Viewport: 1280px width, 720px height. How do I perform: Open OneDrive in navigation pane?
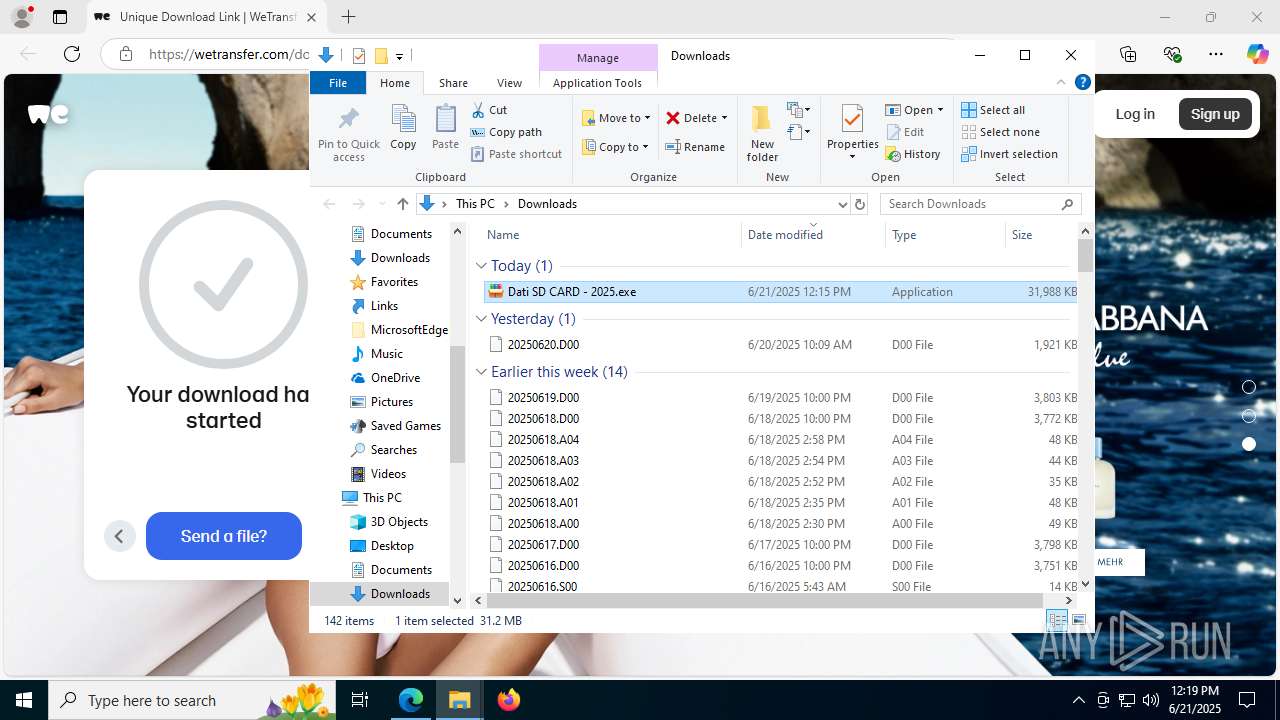click(x=395, y=378)
